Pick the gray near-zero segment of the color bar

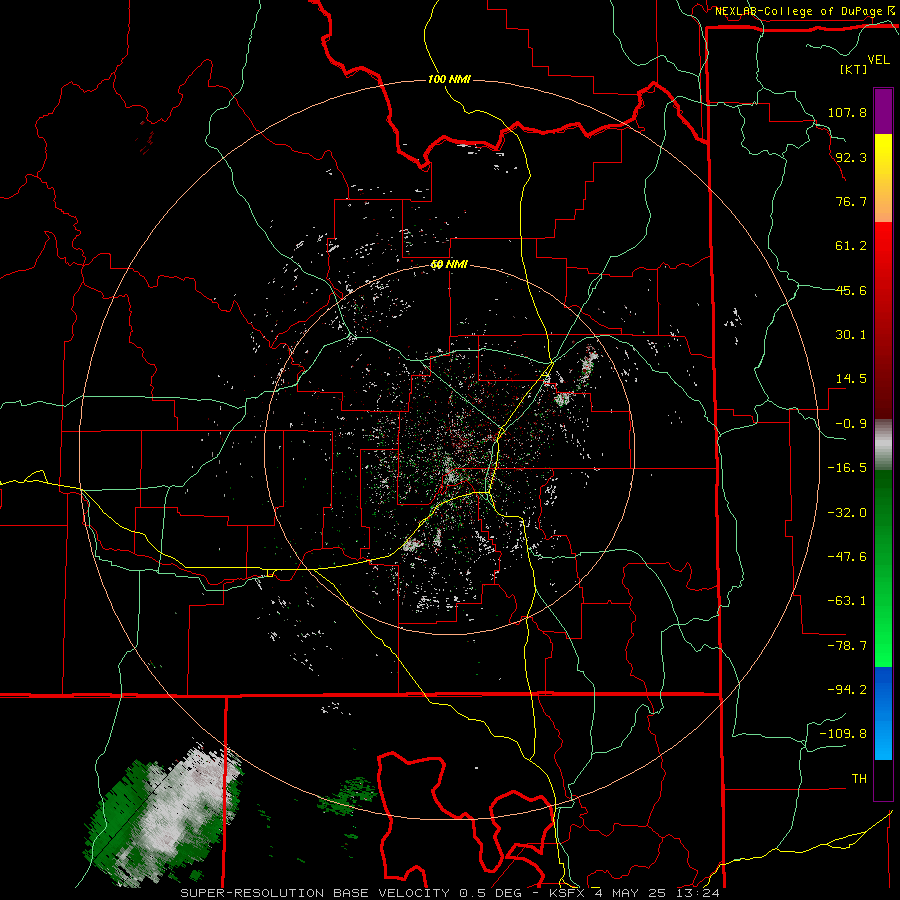[883, 445]
